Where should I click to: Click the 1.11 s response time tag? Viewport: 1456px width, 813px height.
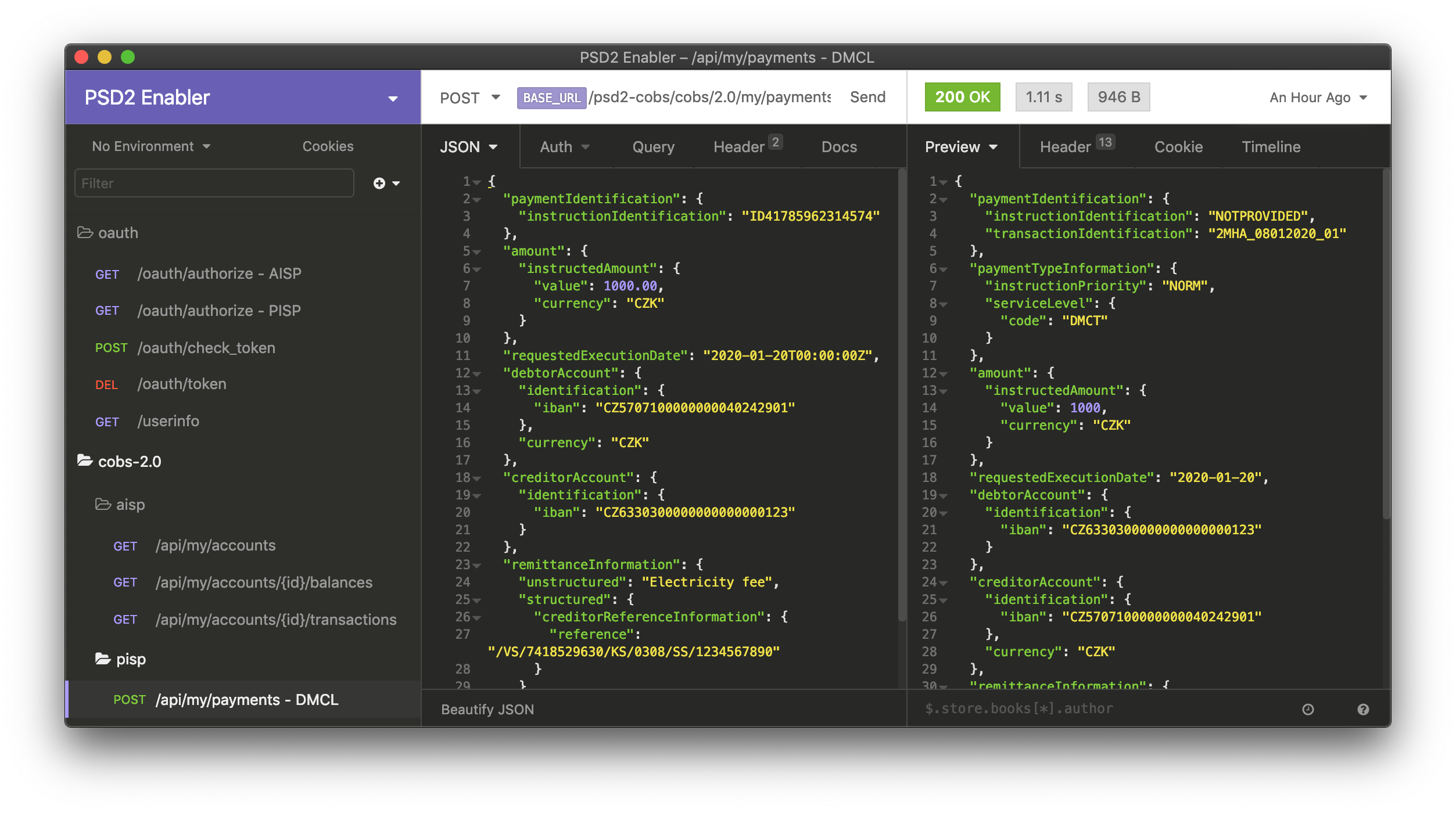(x=1043, y=97)
